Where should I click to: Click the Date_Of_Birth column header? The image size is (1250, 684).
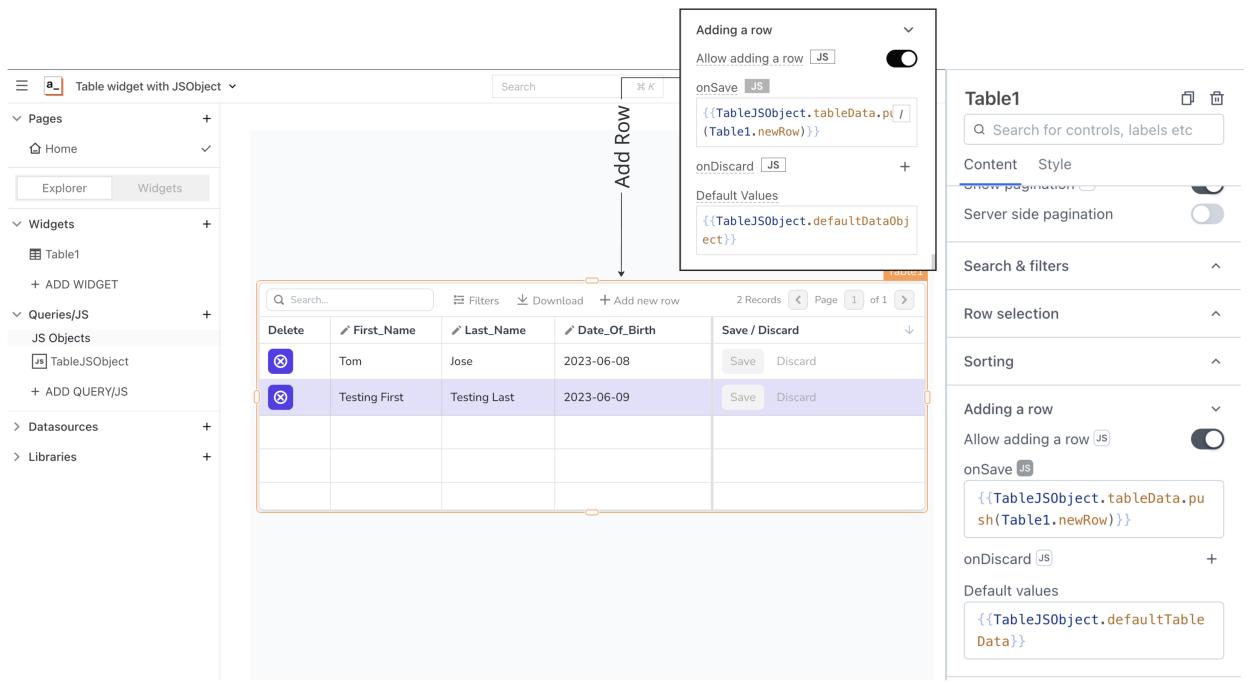pos(633,330)
